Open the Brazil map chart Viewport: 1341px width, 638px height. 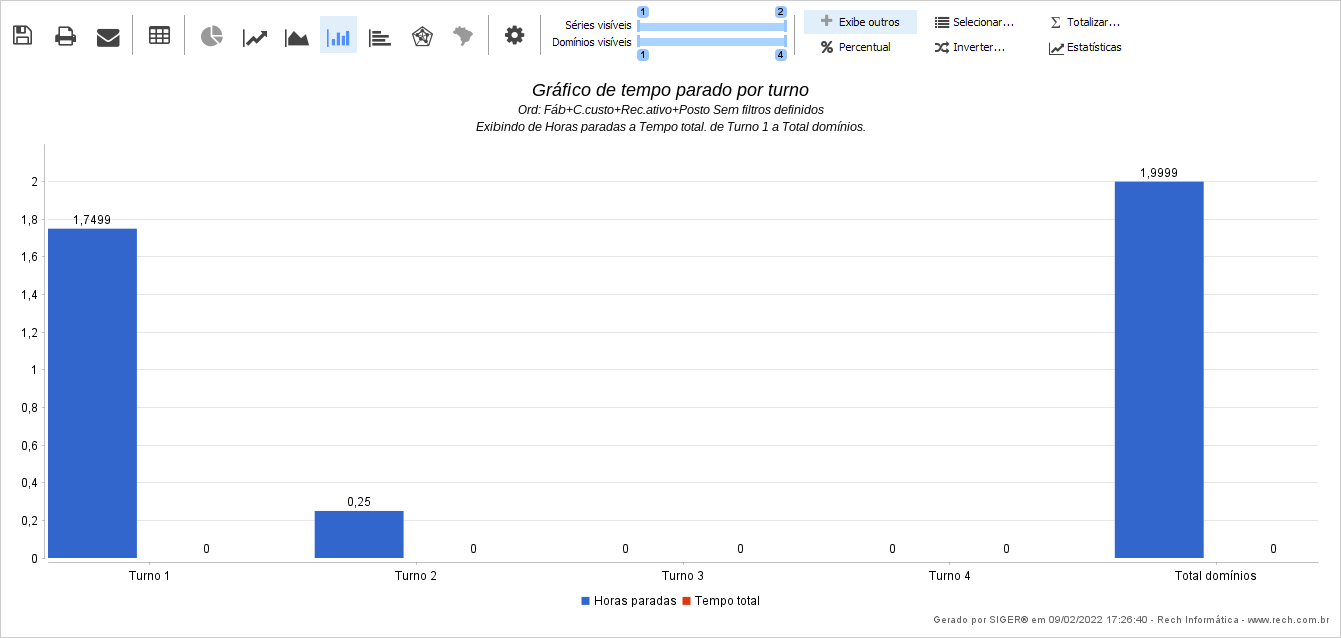pos(462,36)
